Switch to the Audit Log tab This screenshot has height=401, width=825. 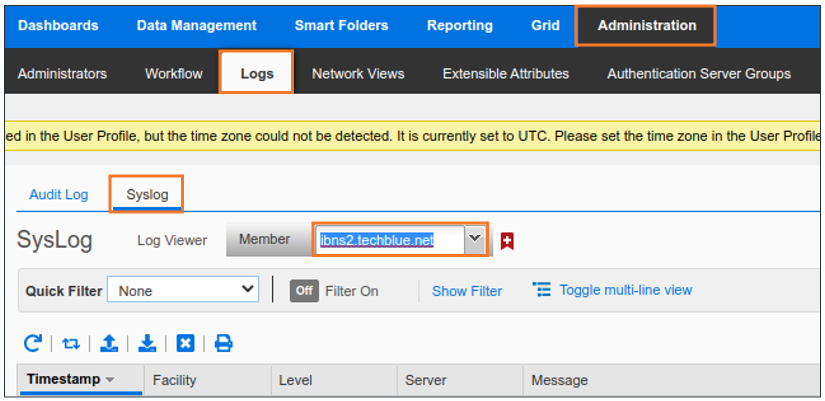[x=59, y=194]
